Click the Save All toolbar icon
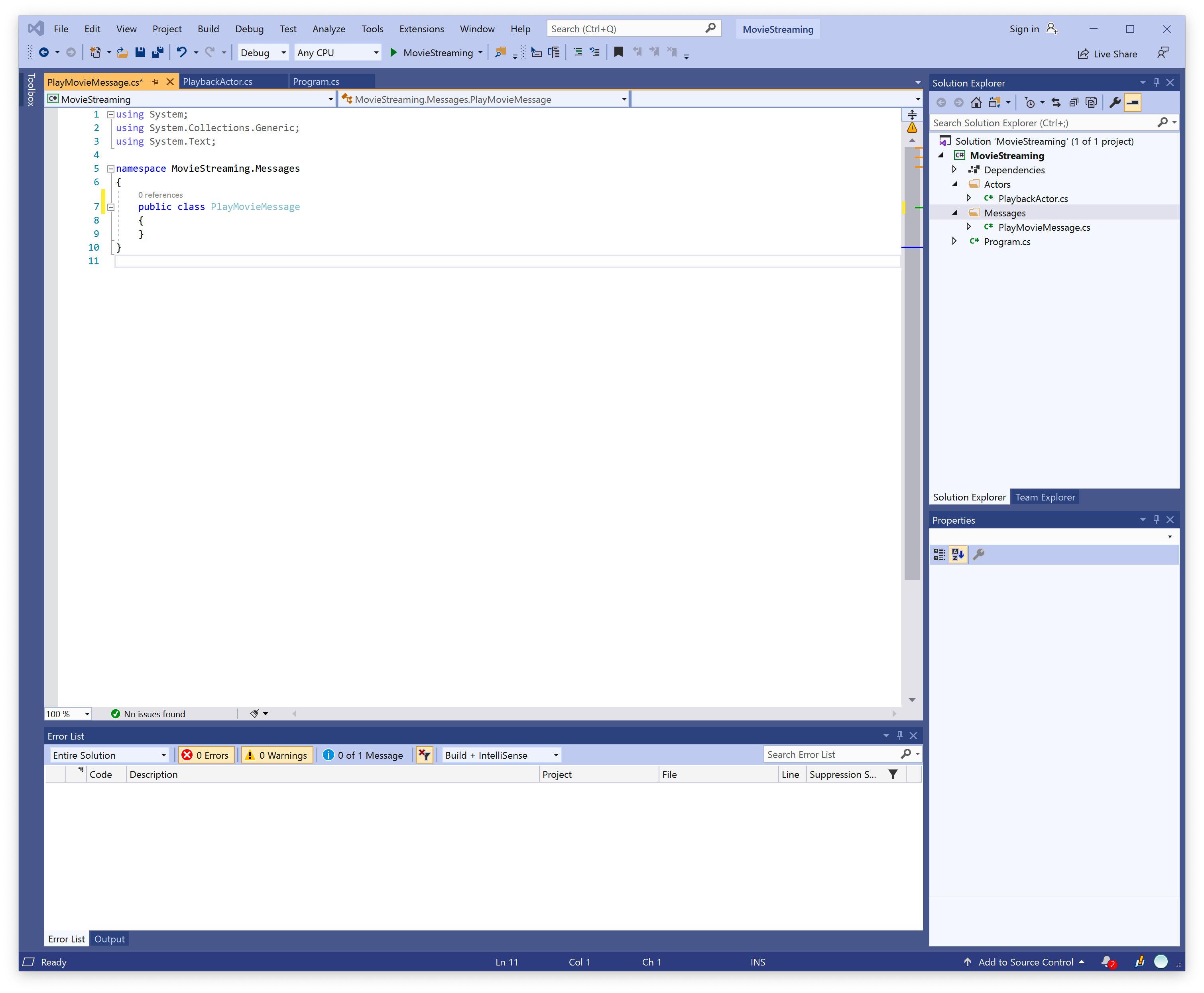Viewport: 1204px width, 993px height. click(x=158, y=53)
